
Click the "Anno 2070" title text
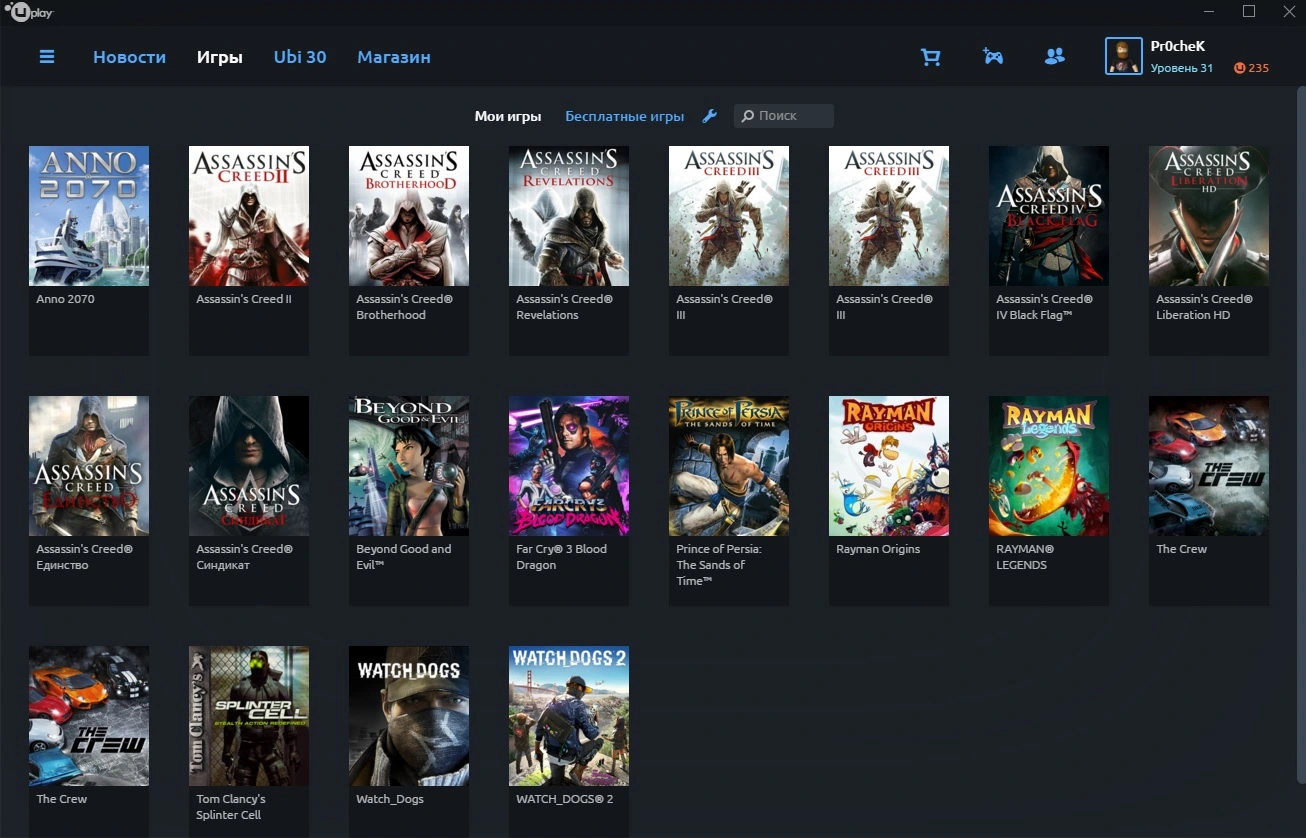(66, 299)
